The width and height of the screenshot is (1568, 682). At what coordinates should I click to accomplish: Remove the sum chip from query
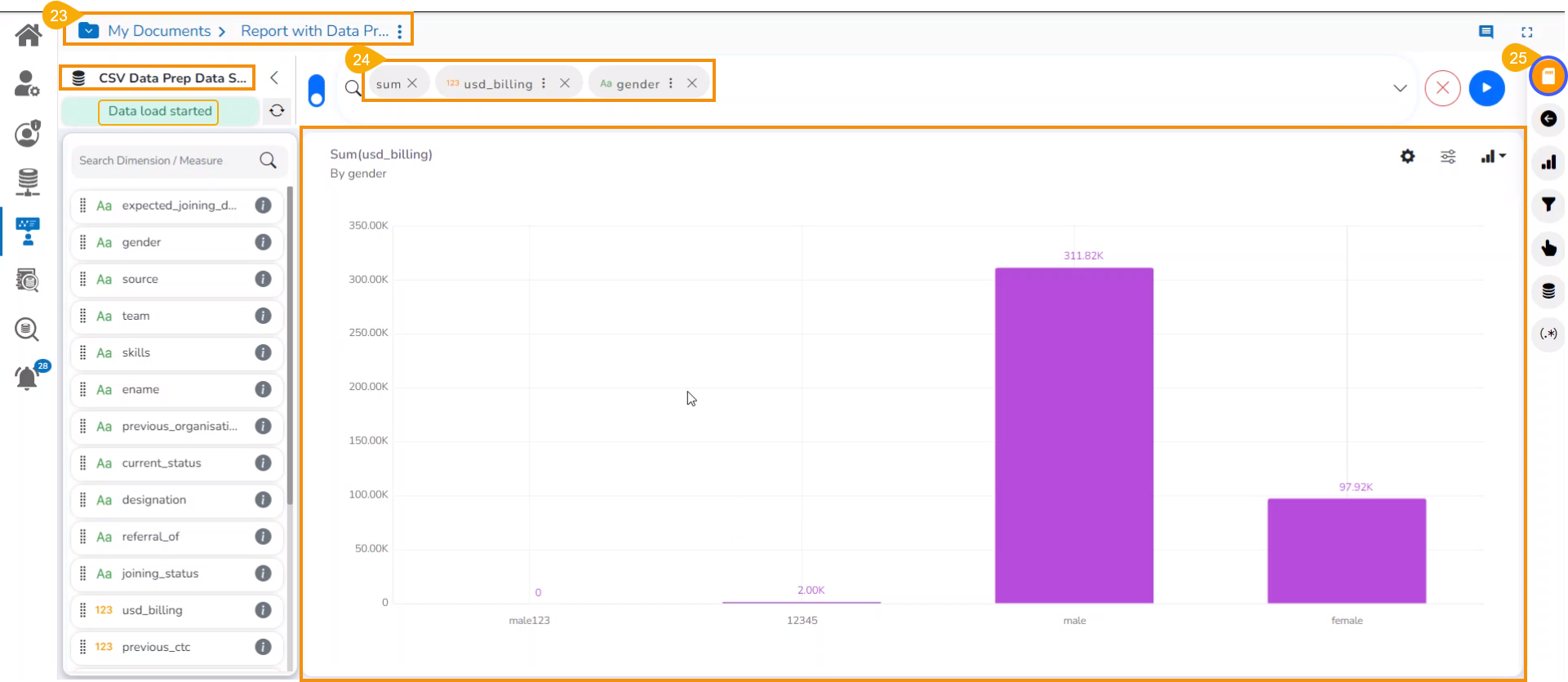pos(412,83)
